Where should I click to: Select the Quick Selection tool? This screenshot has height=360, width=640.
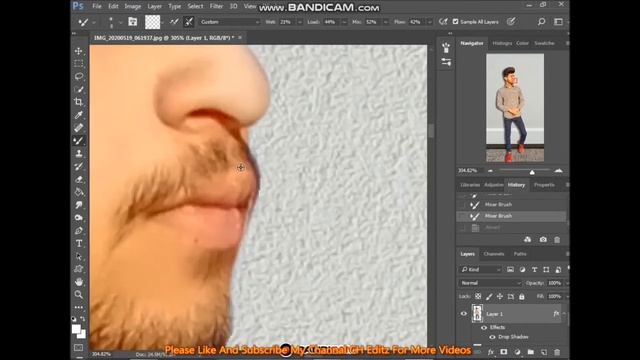click(x=79, y=89)
